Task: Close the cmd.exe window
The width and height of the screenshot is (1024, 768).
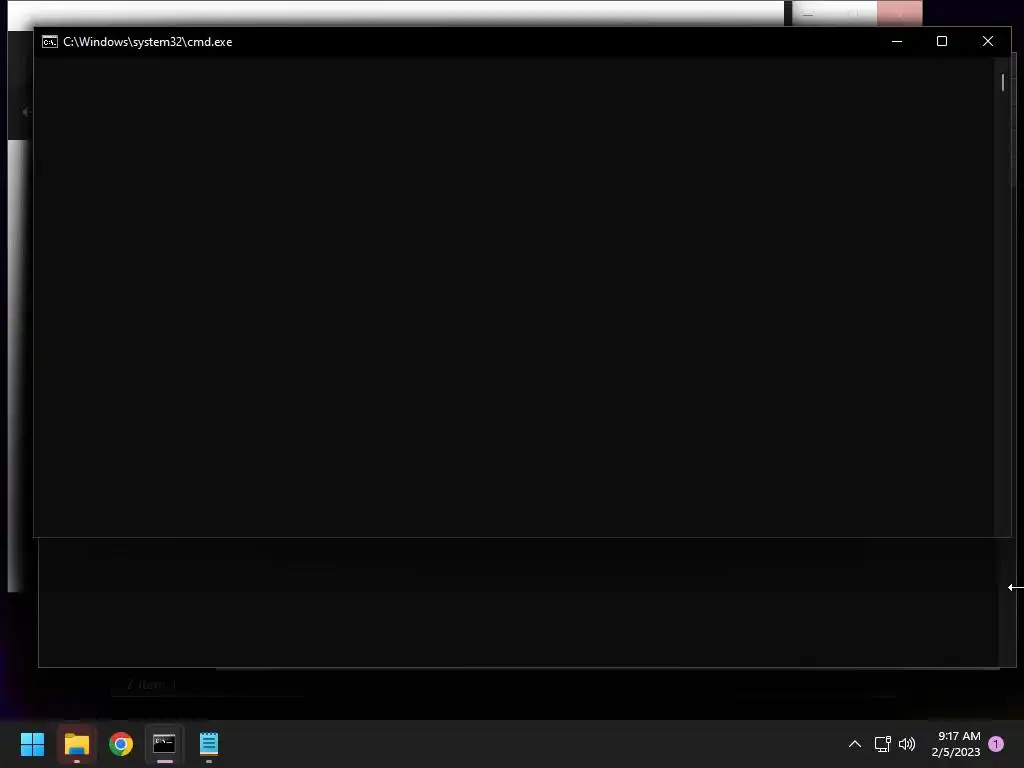Action: pyautogui.click(x=987, y=41)
